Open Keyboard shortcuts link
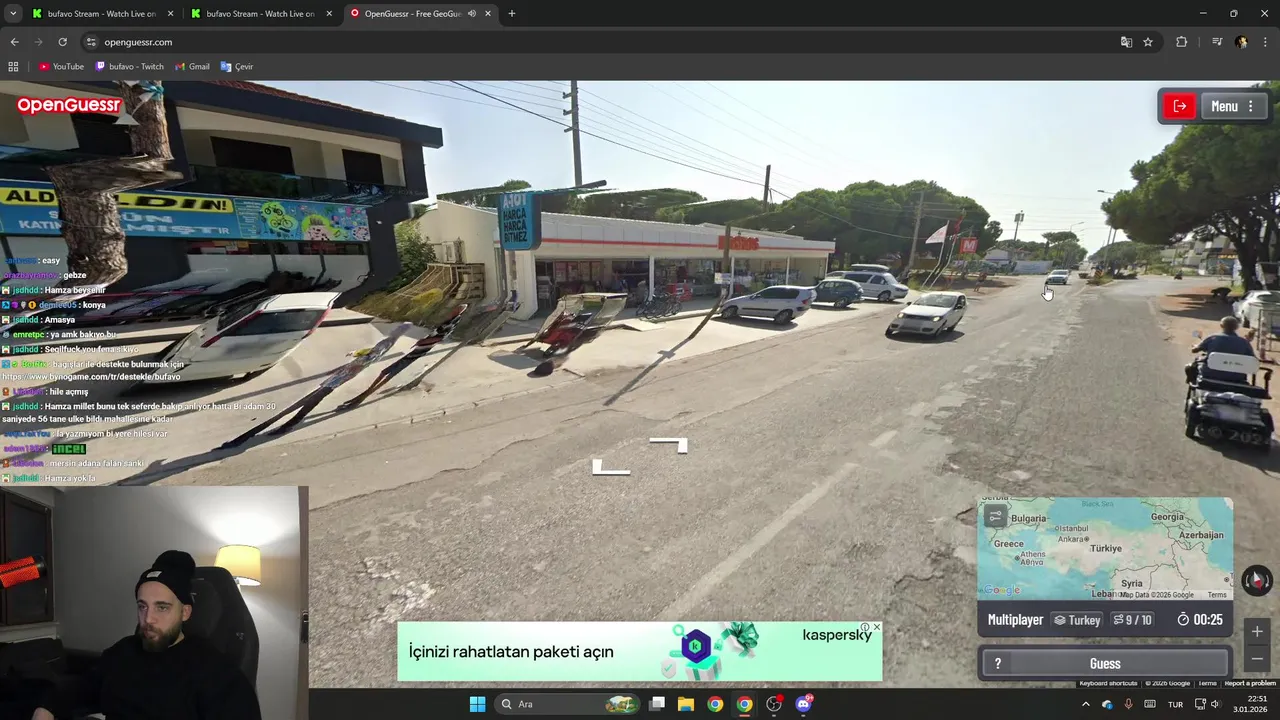Image resolution: width=1280 pixels, height=720 pixels. tap(1108, 683)
